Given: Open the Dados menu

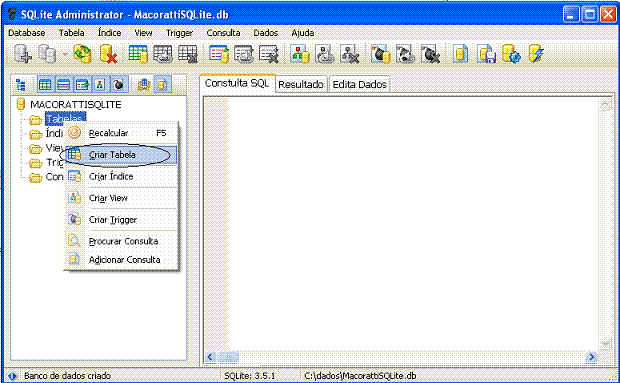Looking at the screenshot, I should [x=266, y=33].
